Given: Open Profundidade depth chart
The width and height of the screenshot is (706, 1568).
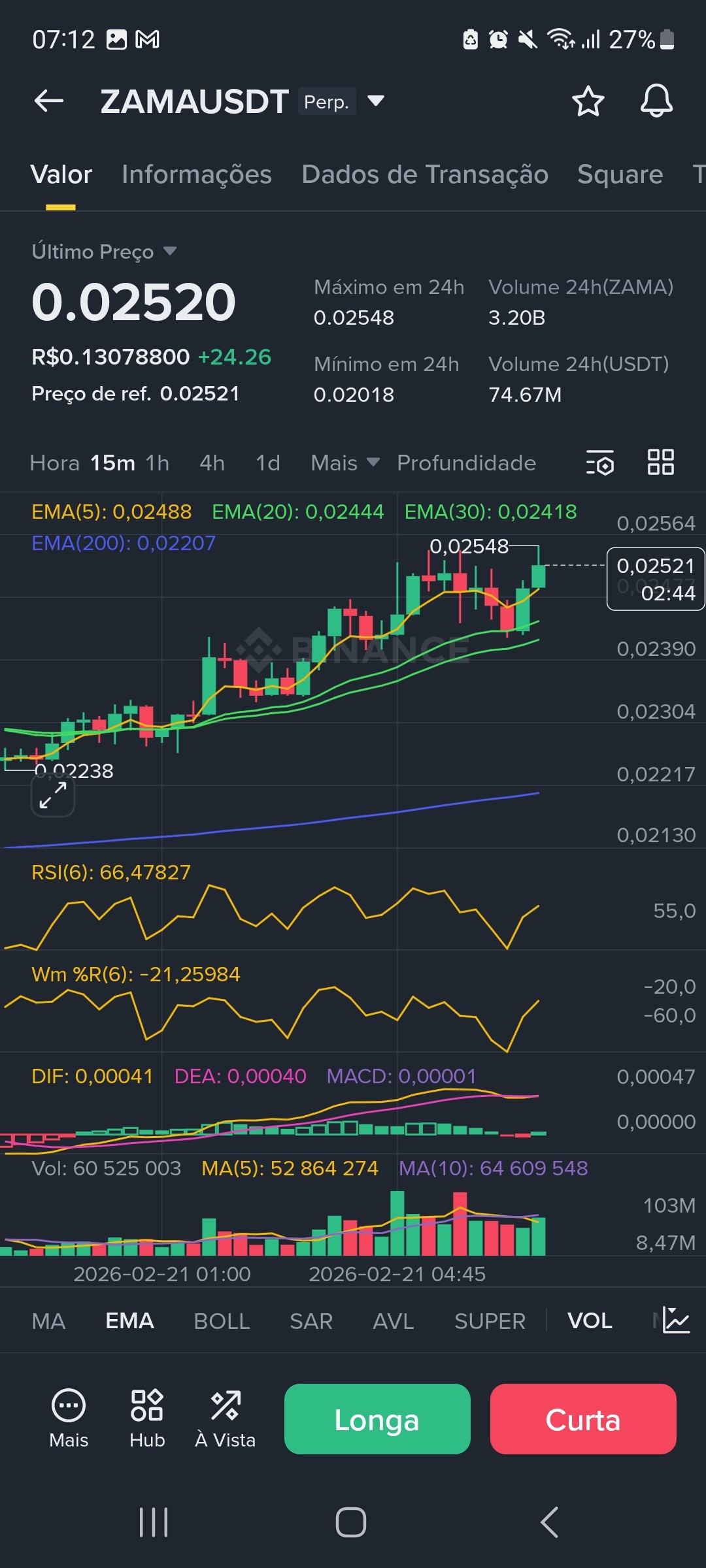Looking at the screenshot, I should point(467,463).
